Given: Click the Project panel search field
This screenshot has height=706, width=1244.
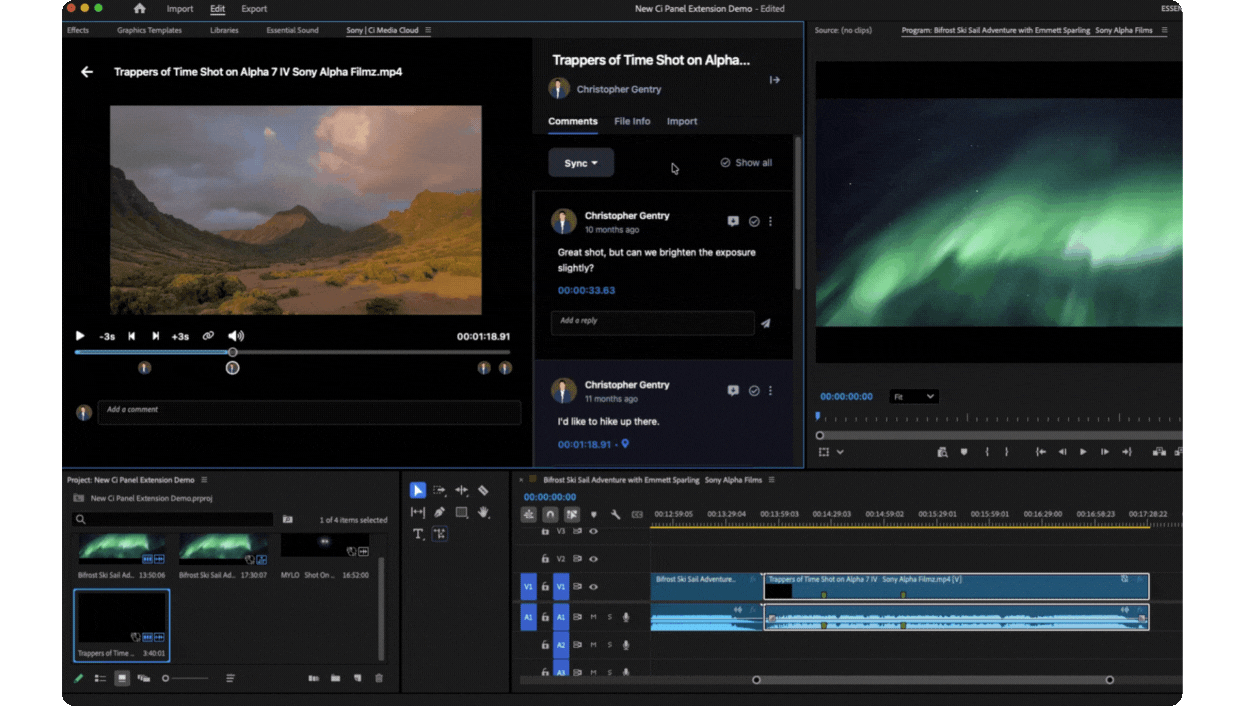Looking at the screenshot, I should click(173, 520).
